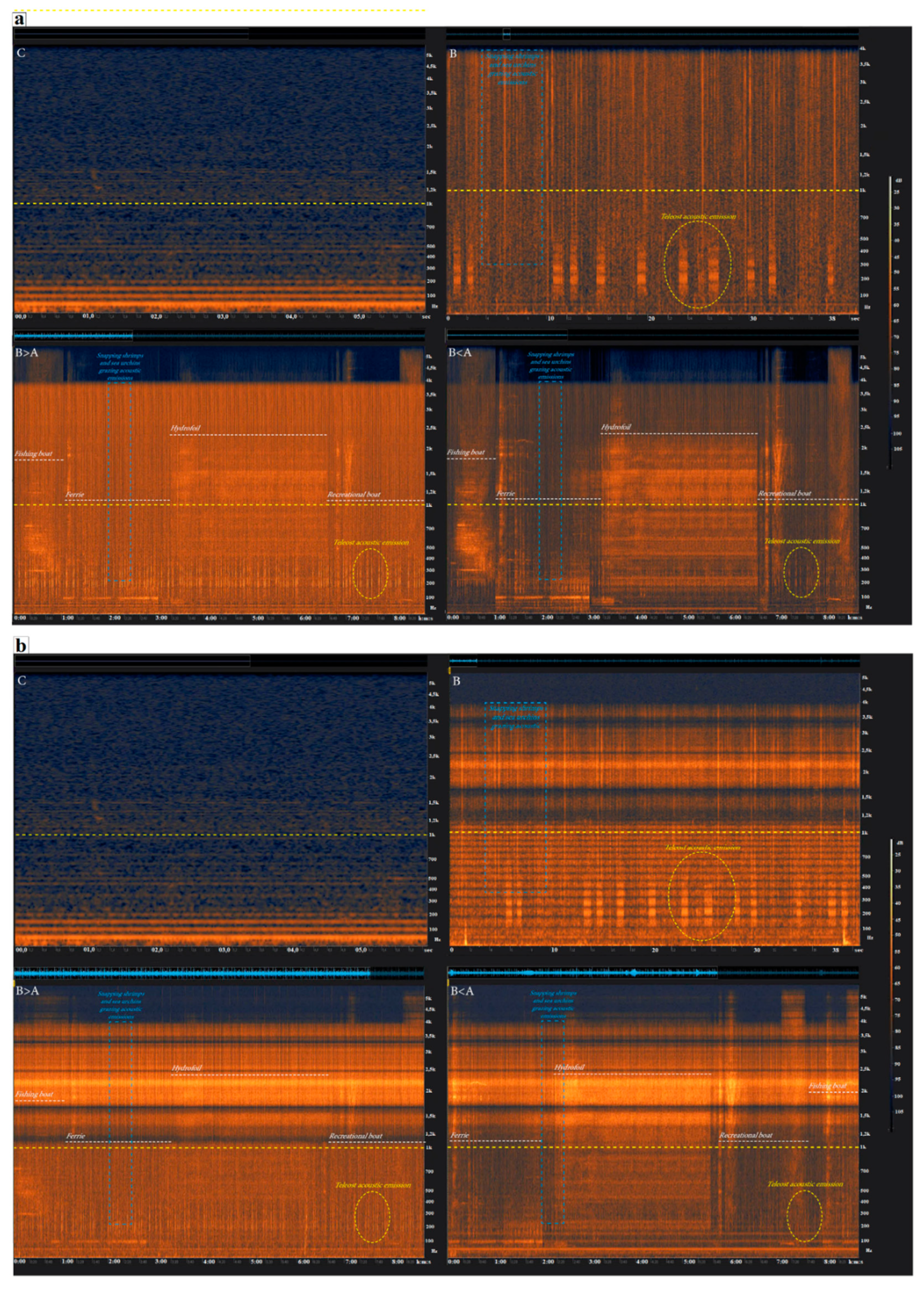Click the figure panel label 'a'
The width and height of the screenshot is (924, 1289).
19,20
